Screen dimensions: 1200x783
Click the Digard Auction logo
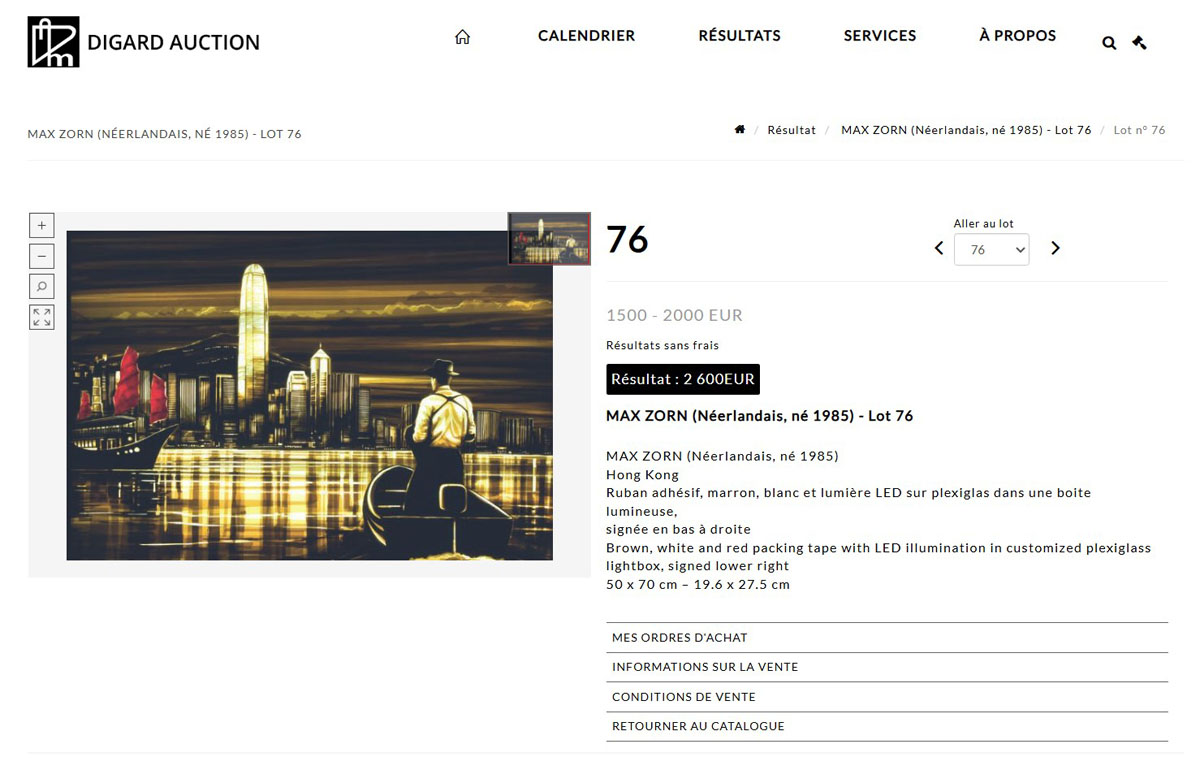coord(143,42)
